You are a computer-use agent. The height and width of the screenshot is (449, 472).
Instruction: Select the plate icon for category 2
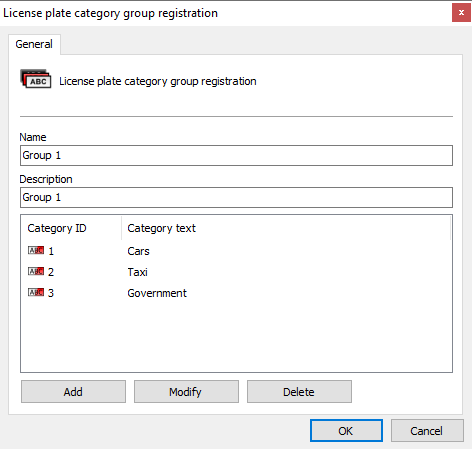[36, 271]
